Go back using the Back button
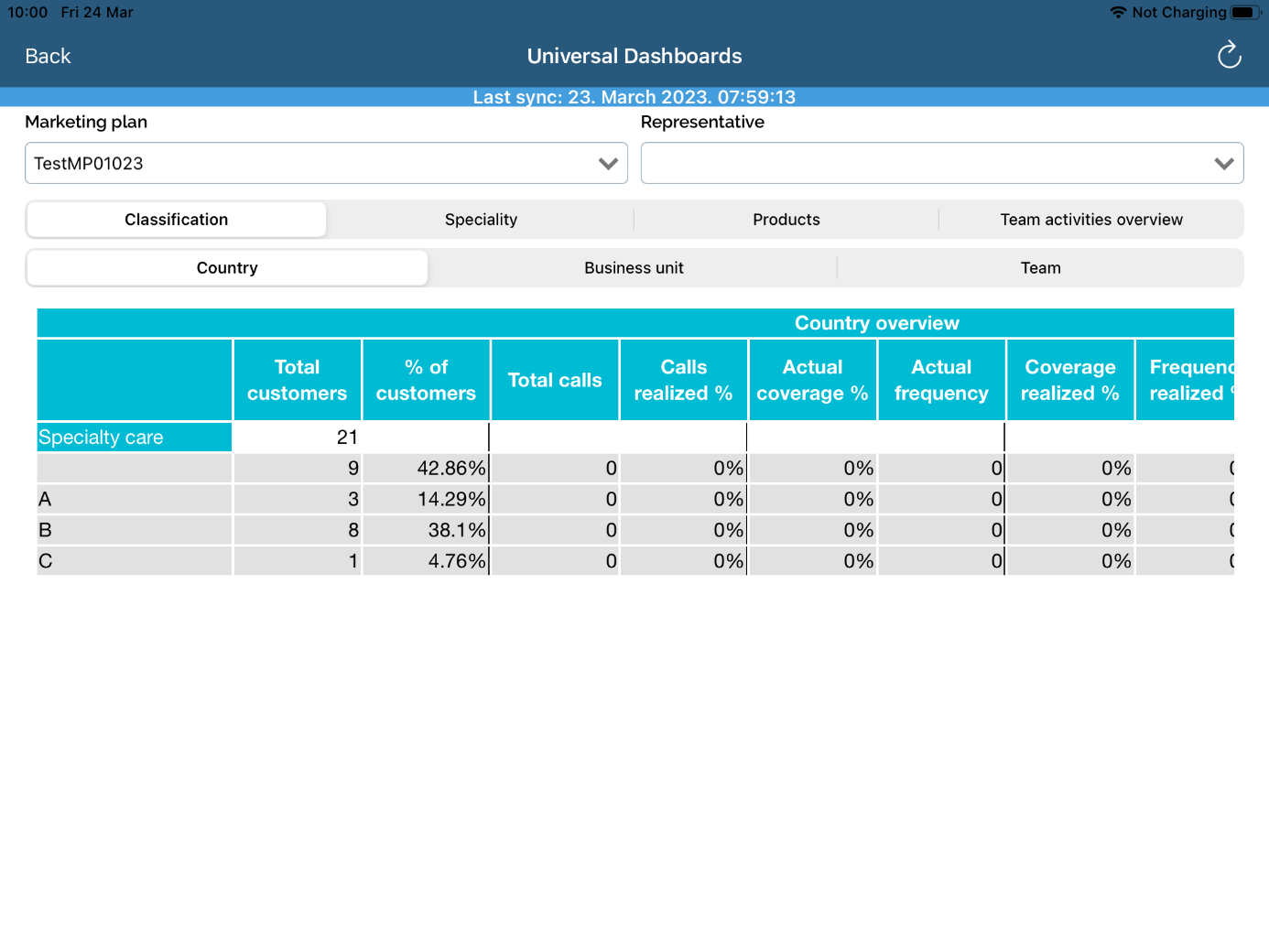 click(48, 56)
